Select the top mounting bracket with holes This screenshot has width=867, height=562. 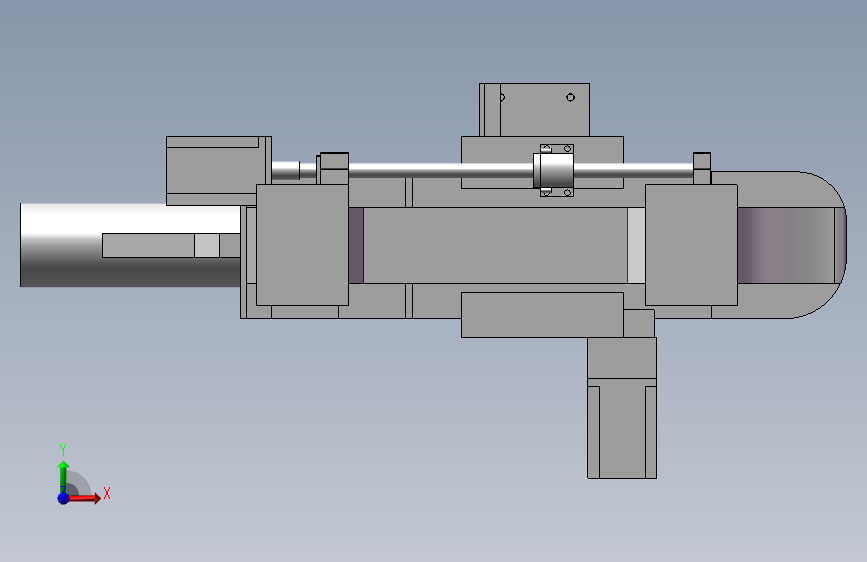pyautogui.click(x=534, y=110)
